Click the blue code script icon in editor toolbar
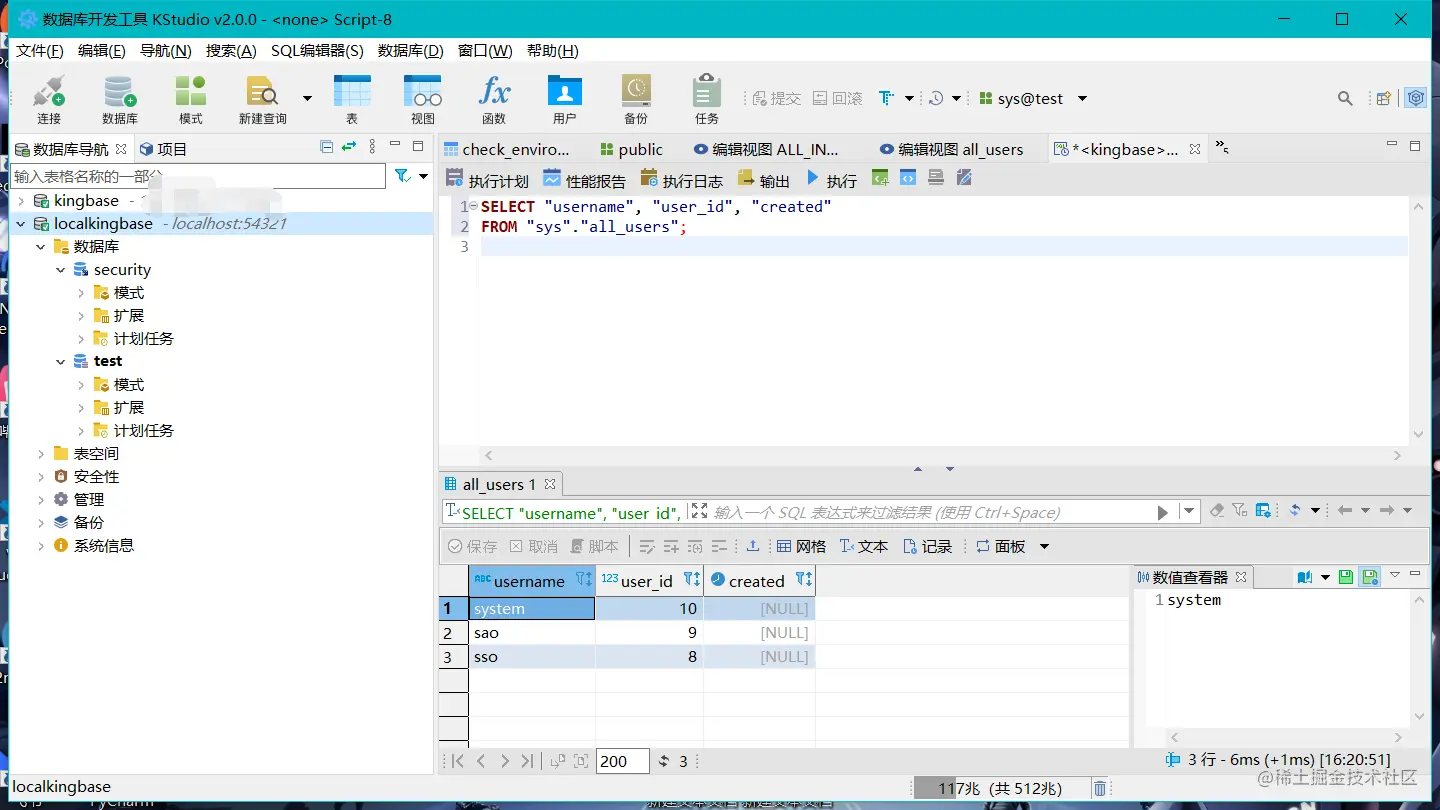Viewport: 1440px width, 810px height. coord(908,178)
